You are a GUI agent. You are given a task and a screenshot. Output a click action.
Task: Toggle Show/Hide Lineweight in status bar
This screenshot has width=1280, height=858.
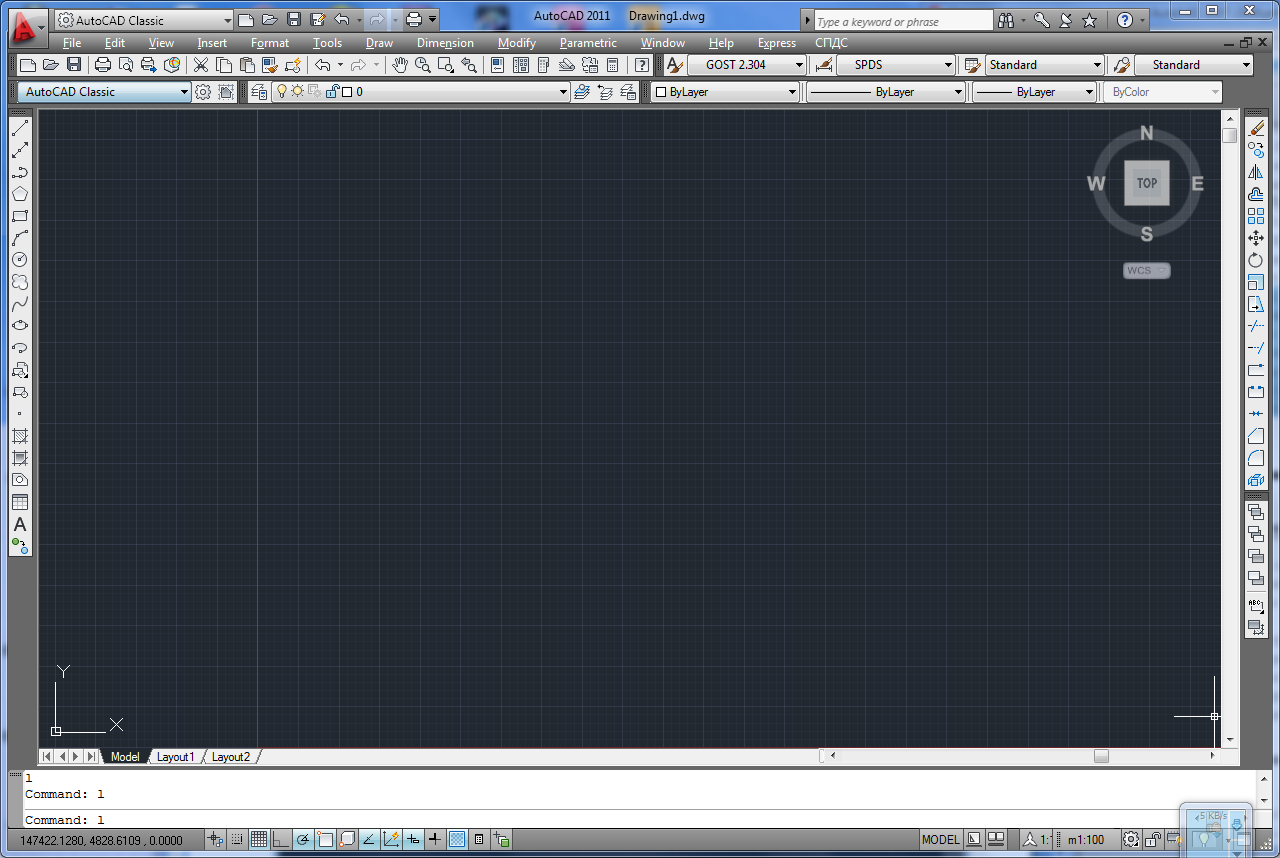[435, 840]
